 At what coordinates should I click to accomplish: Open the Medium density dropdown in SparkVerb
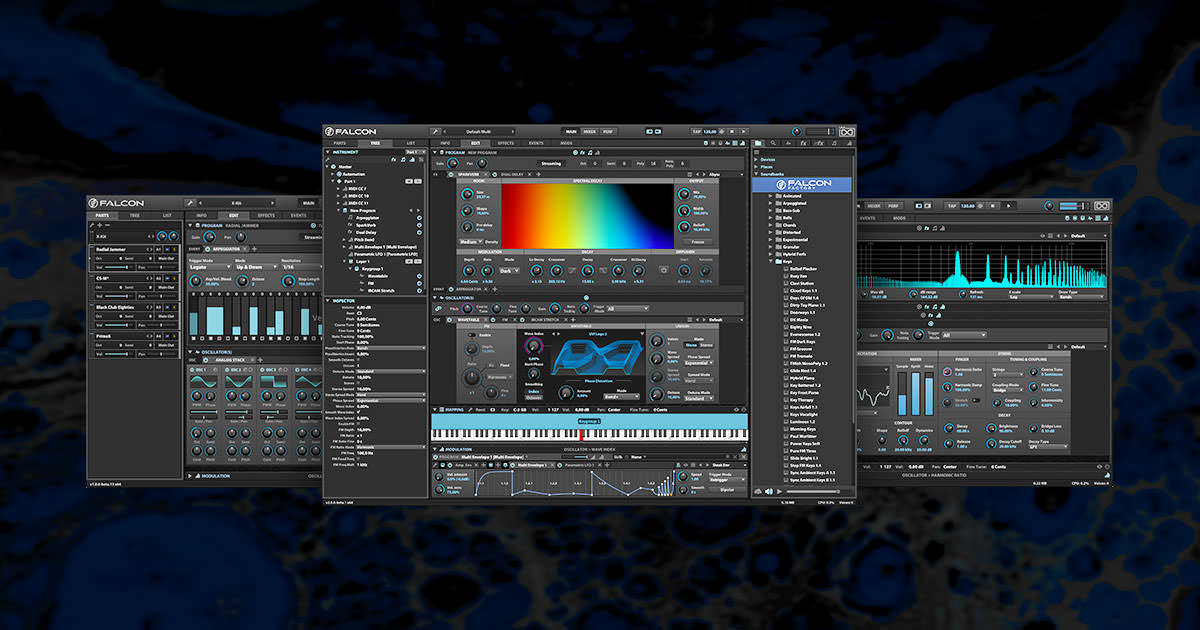point(470,241)
